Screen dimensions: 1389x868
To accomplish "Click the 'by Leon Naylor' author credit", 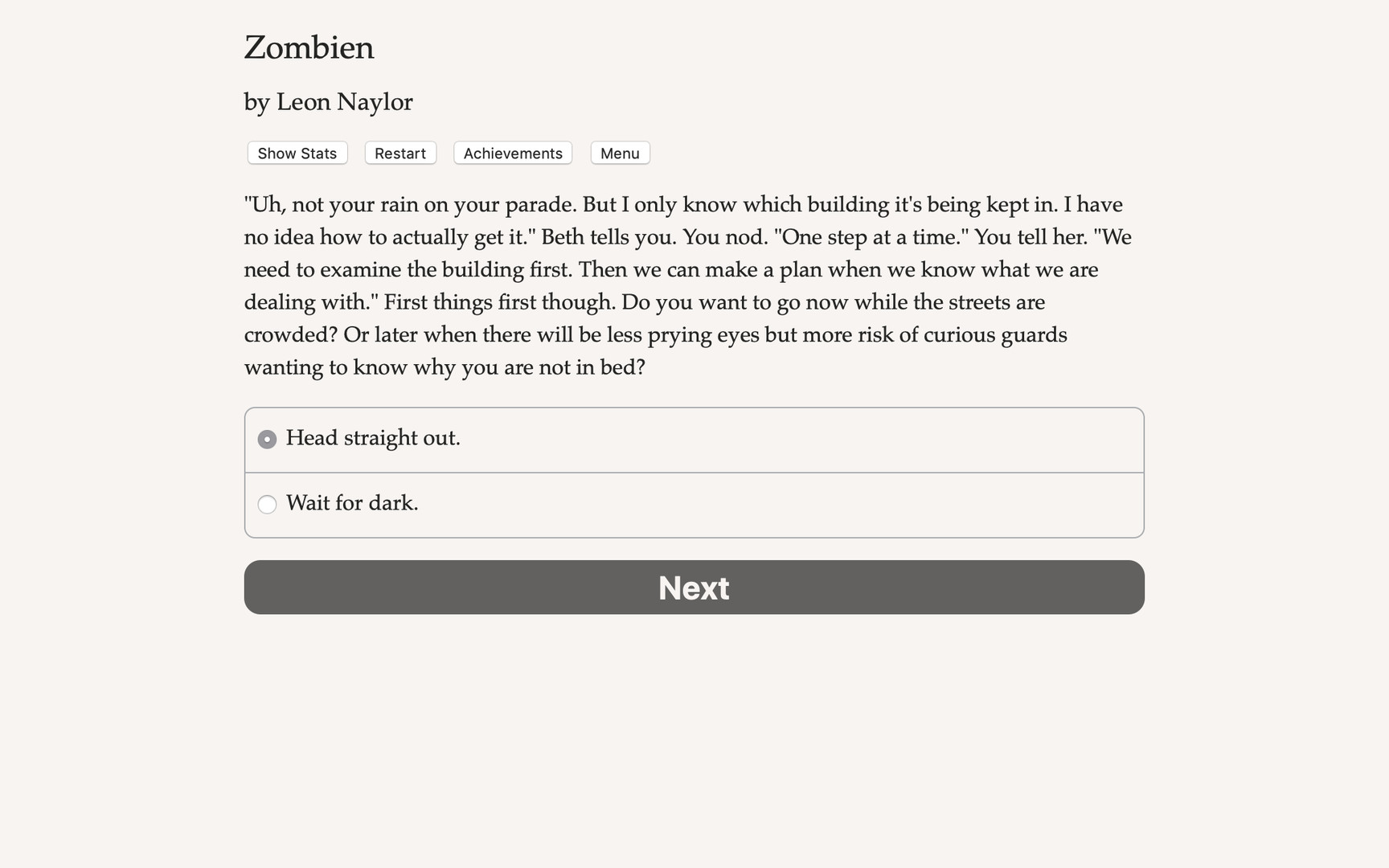I will 328,102.
